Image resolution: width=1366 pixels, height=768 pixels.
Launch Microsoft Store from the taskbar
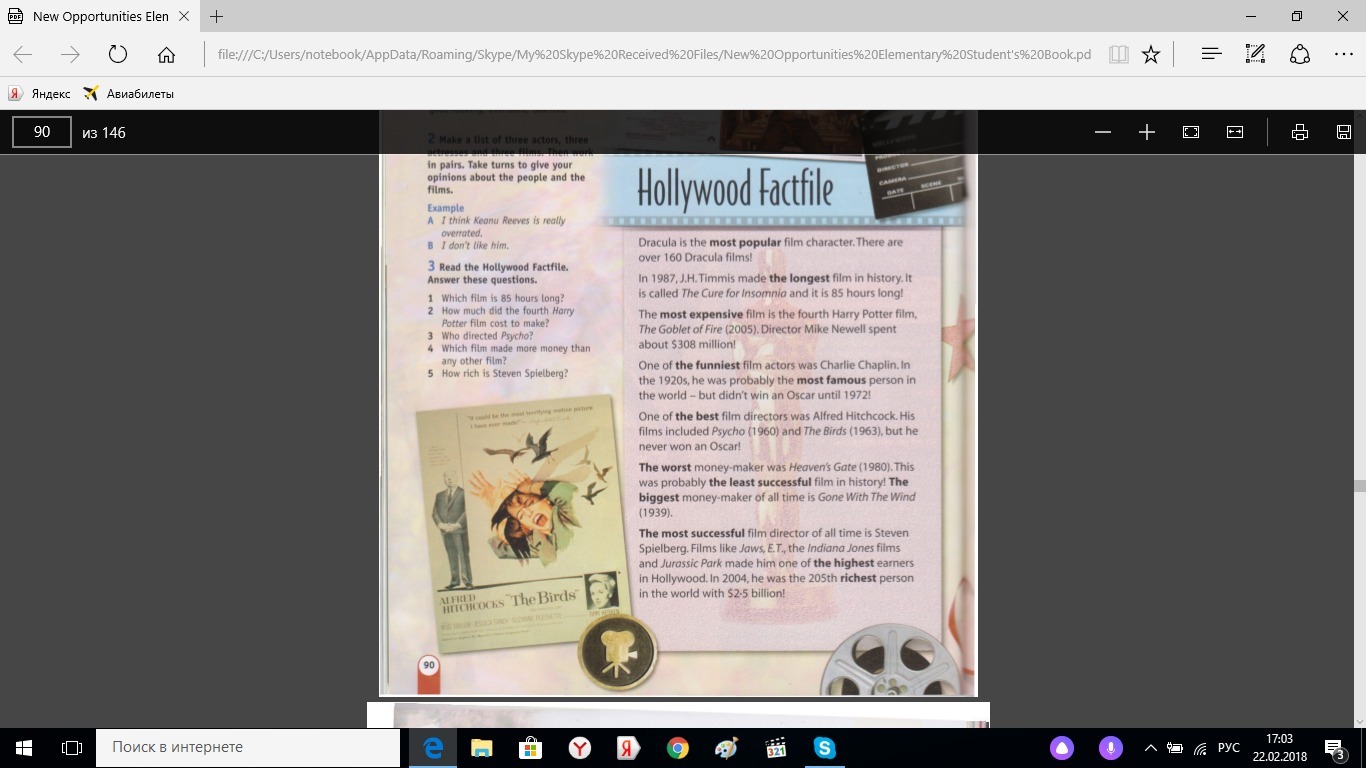tap(531, 748)
